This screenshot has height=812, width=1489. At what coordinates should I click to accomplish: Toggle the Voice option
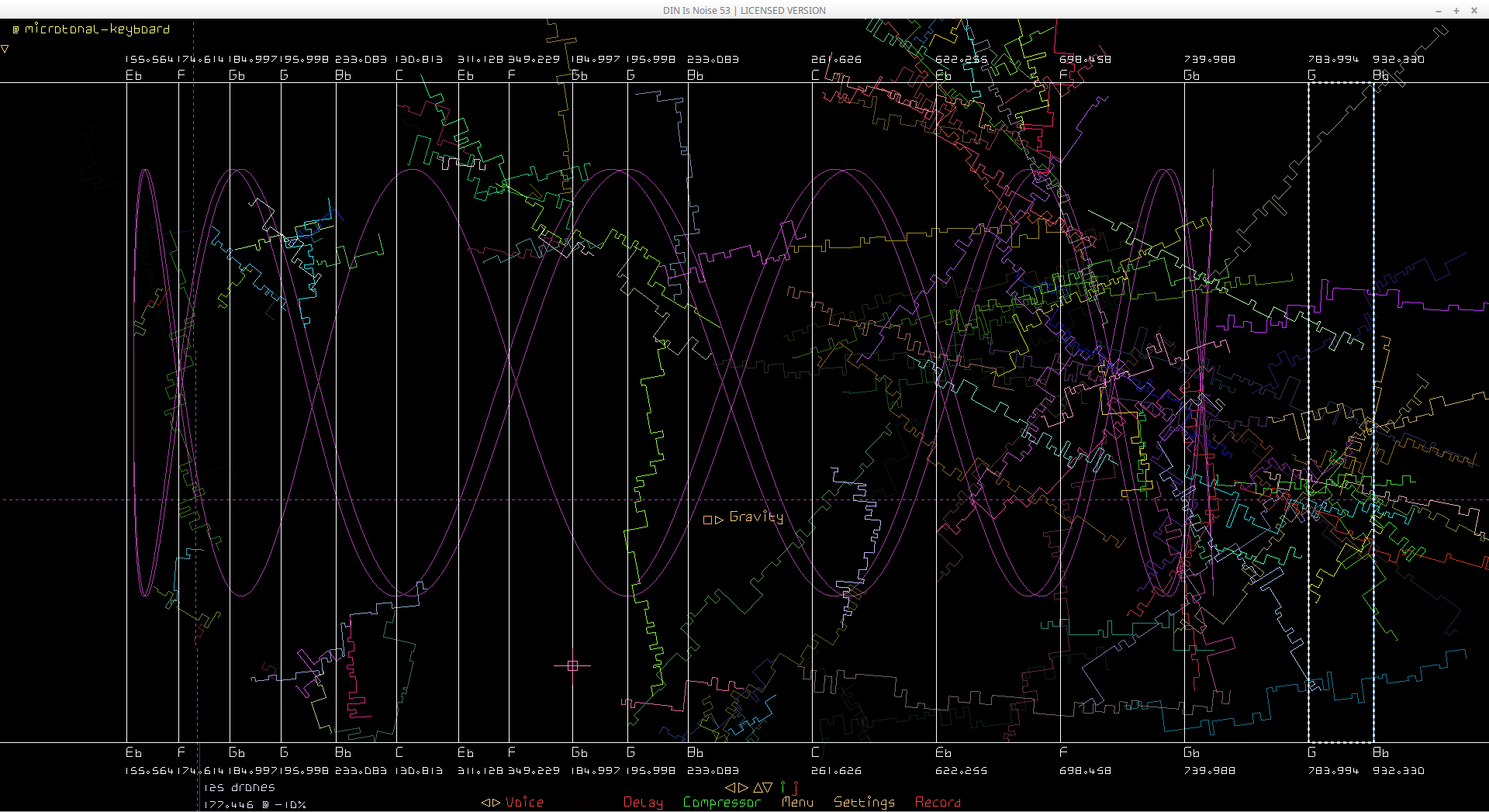tap(524, 803)
